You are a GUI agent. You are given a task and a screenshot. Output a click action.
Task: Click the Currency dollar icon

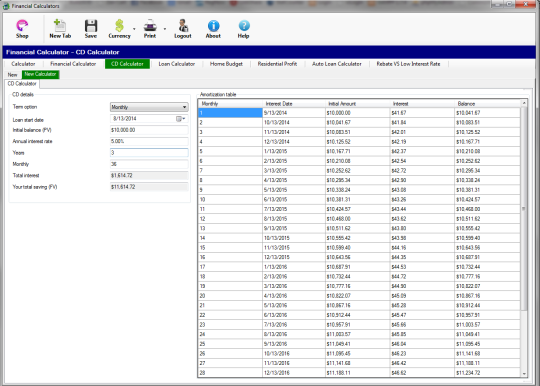(x=119, y=28)
